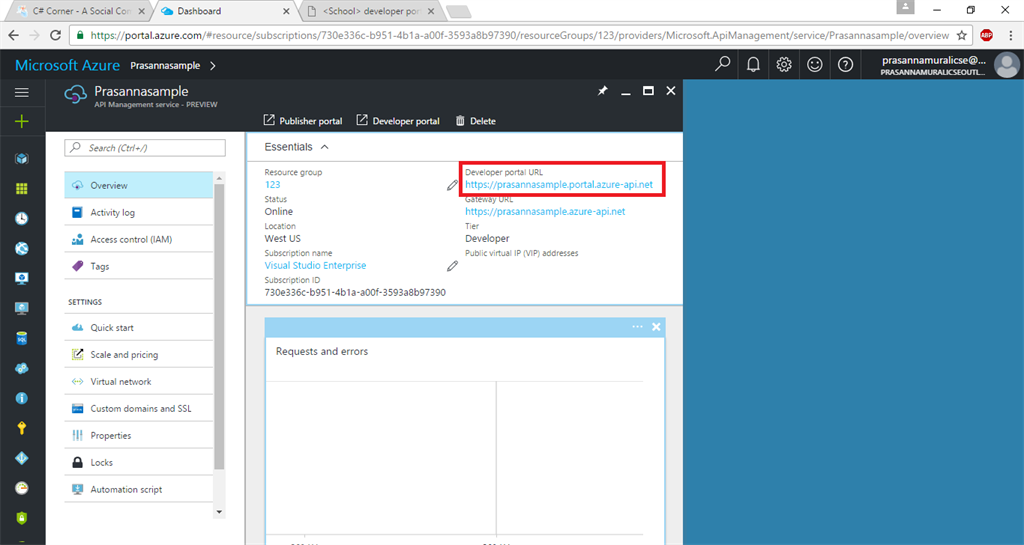1024x545 pixels.
Task: Click the resource menu scrollbar down arrow
Action: click(219, 512)
